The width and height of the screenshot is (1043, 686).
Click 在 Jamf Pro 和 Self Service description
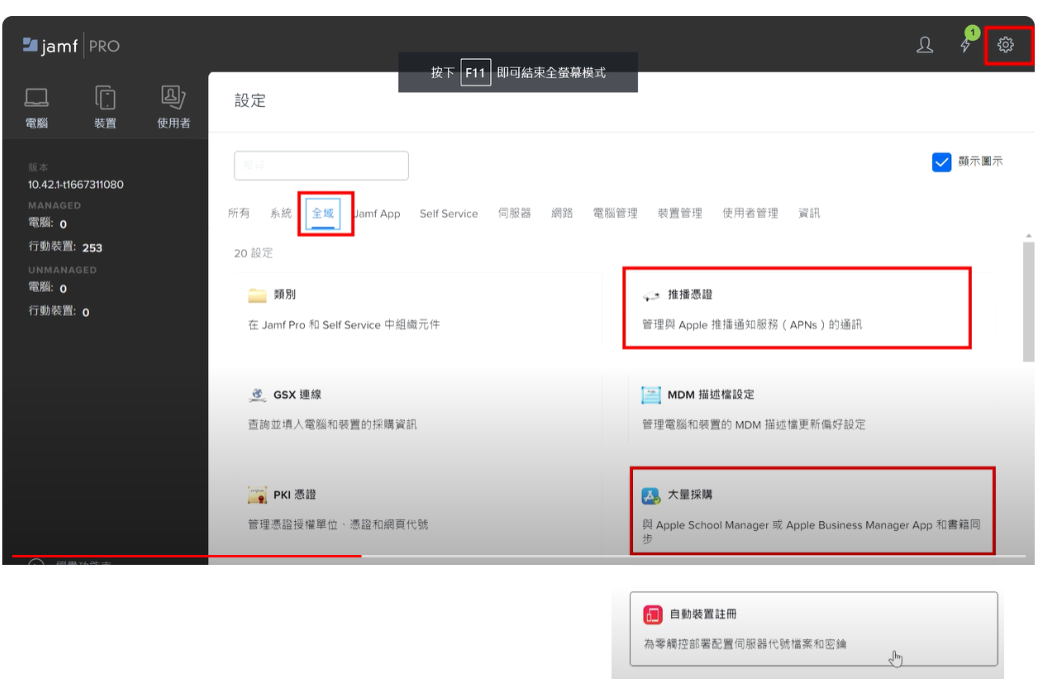[344, 325]
